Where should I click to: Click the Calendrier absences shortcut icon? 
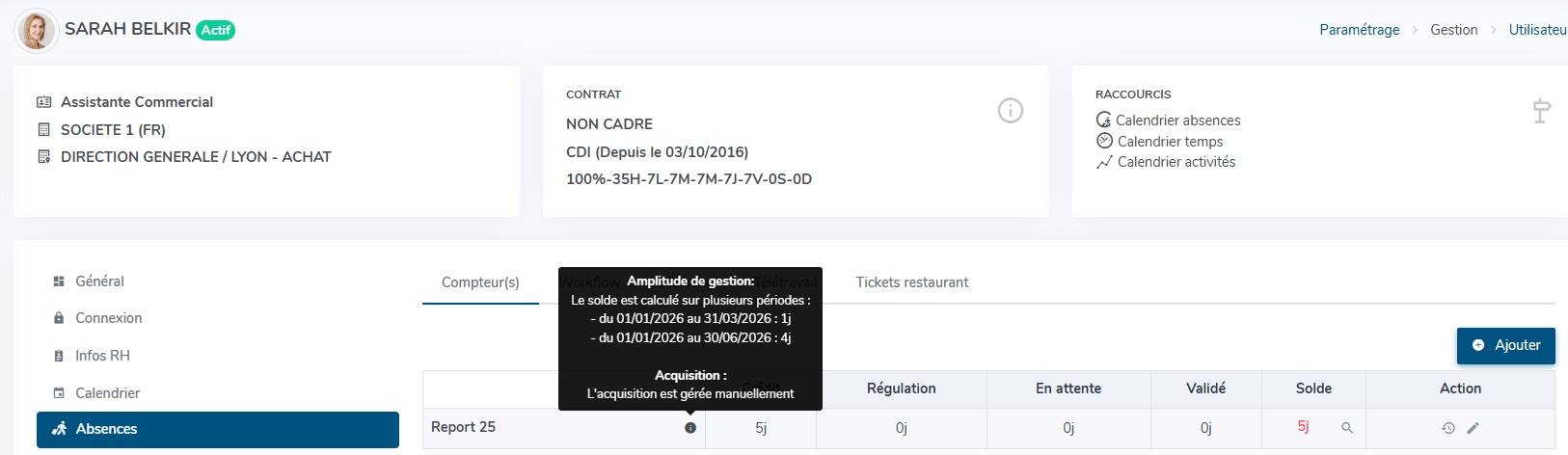[x=1104, y=120]
